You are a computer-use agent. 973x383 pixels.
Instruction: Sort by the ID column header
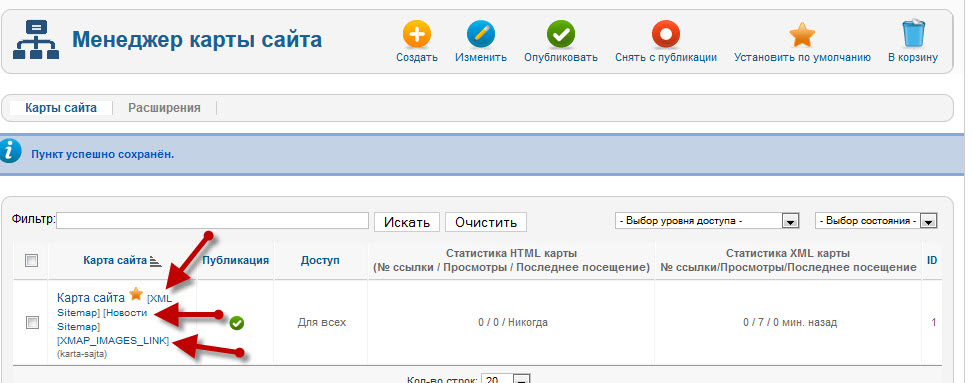[932, 261]
